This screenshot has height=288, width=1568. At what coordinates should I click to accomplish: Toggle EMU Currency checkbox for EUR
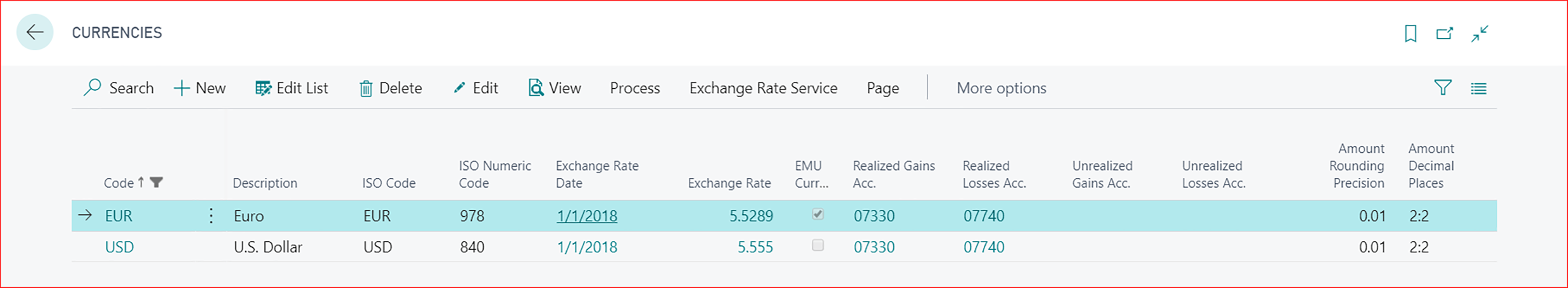point(817,214)
